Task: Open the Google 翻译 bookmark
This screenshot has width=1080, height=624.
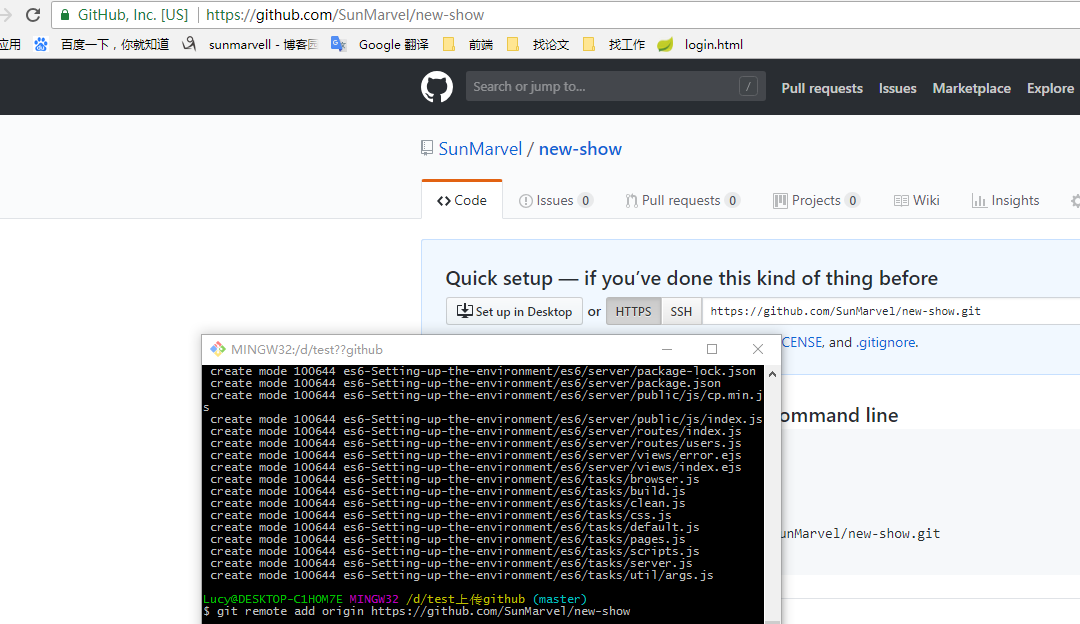Action: (380, 45)
